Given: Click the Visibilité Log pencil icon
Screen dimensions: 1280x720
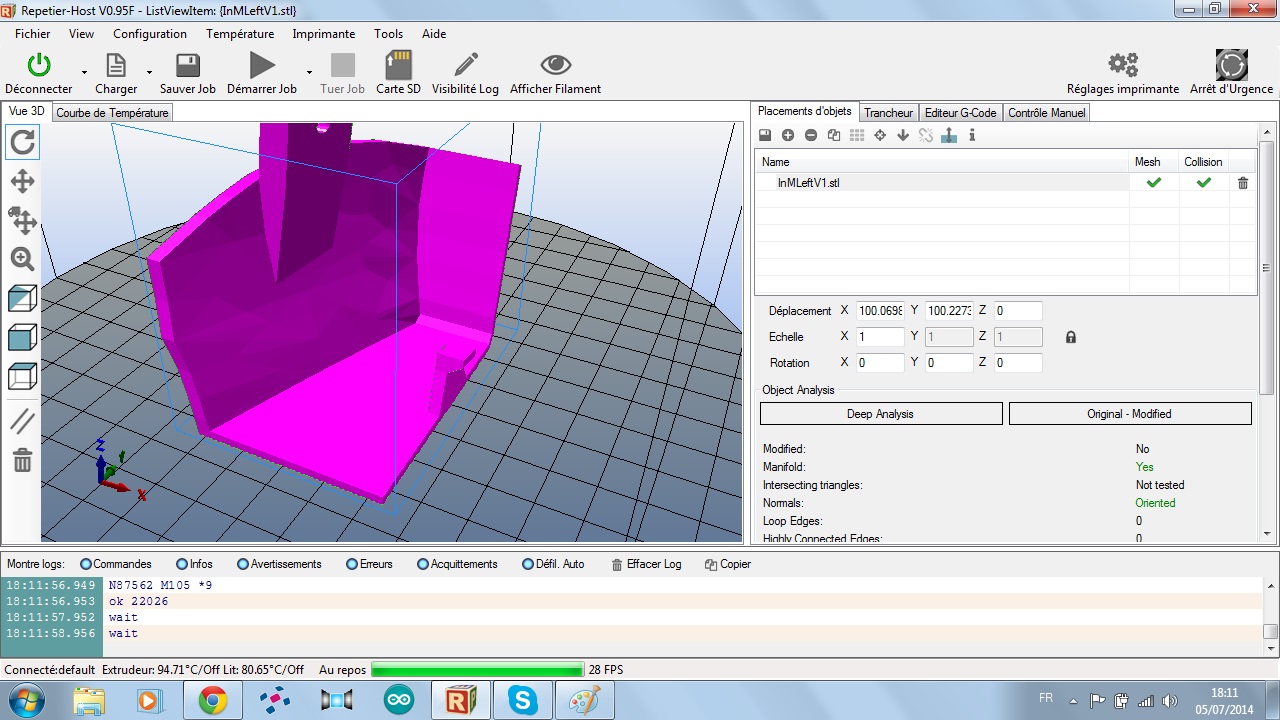Looking at the screenshot, I should click(x=465, y=65).
